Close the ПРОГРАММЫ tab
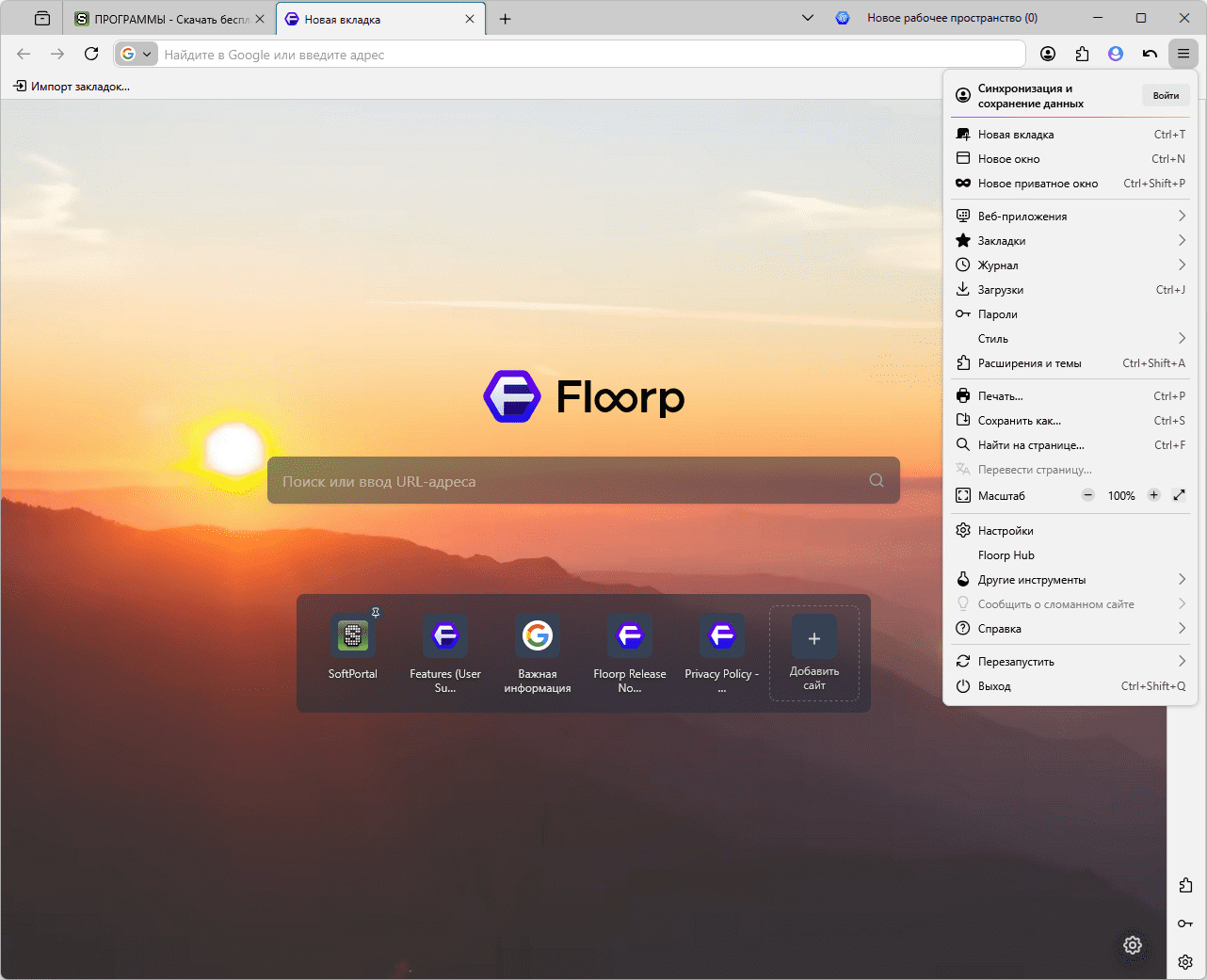The image size is (1207, 980). pyautogui.click(x=260, y=19)
